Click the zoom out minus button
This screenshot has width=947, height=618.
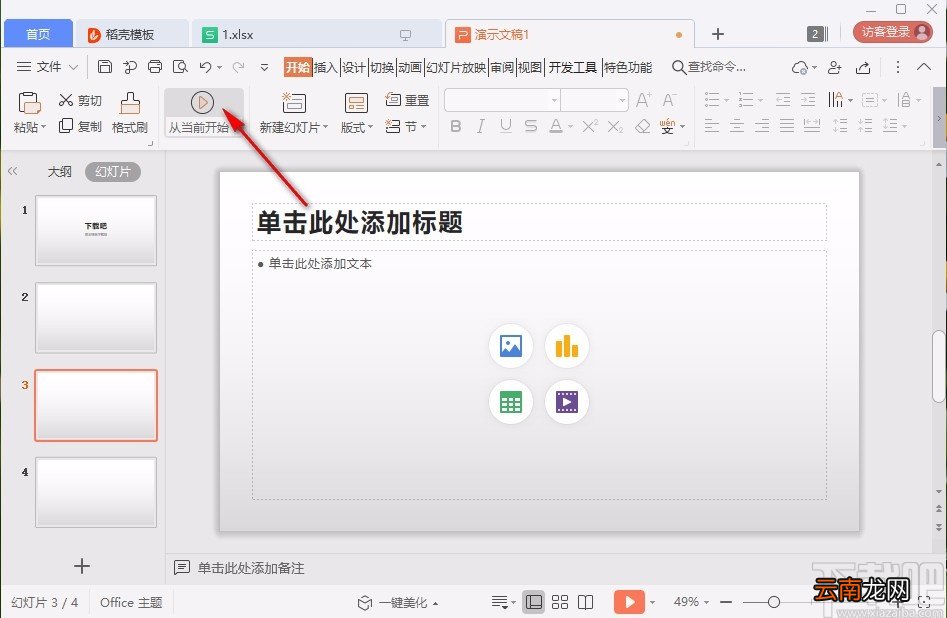tap(727, 602)
